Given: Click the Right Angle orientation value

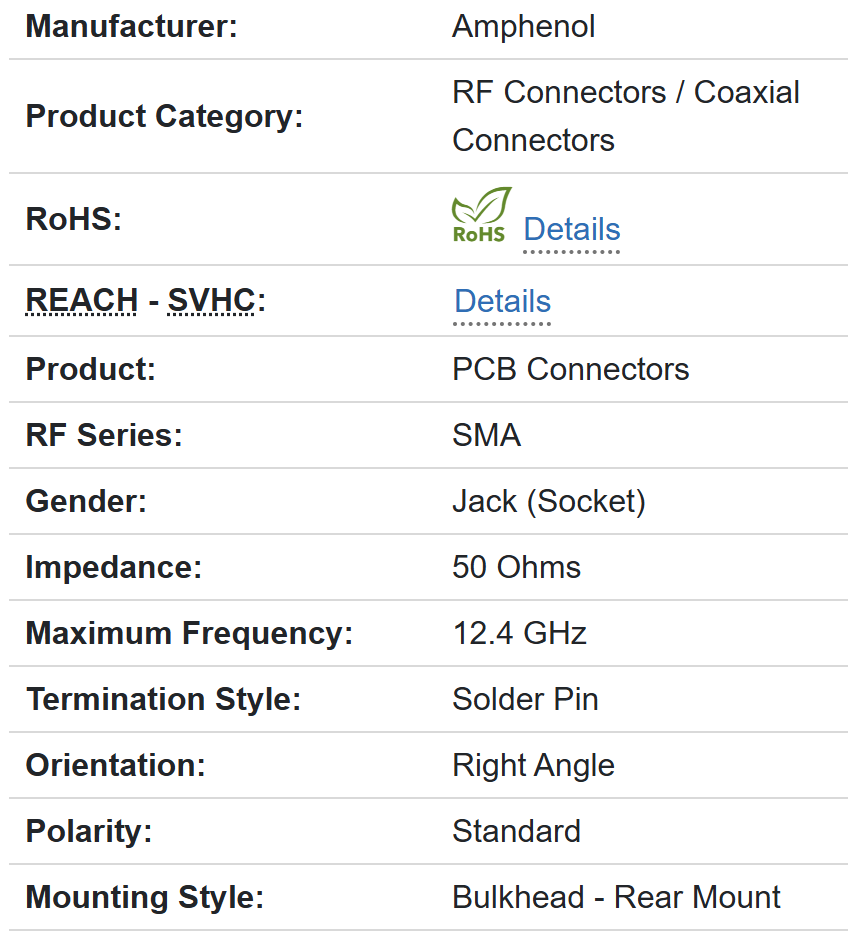Looking at the screenshot, I should 533,765.
